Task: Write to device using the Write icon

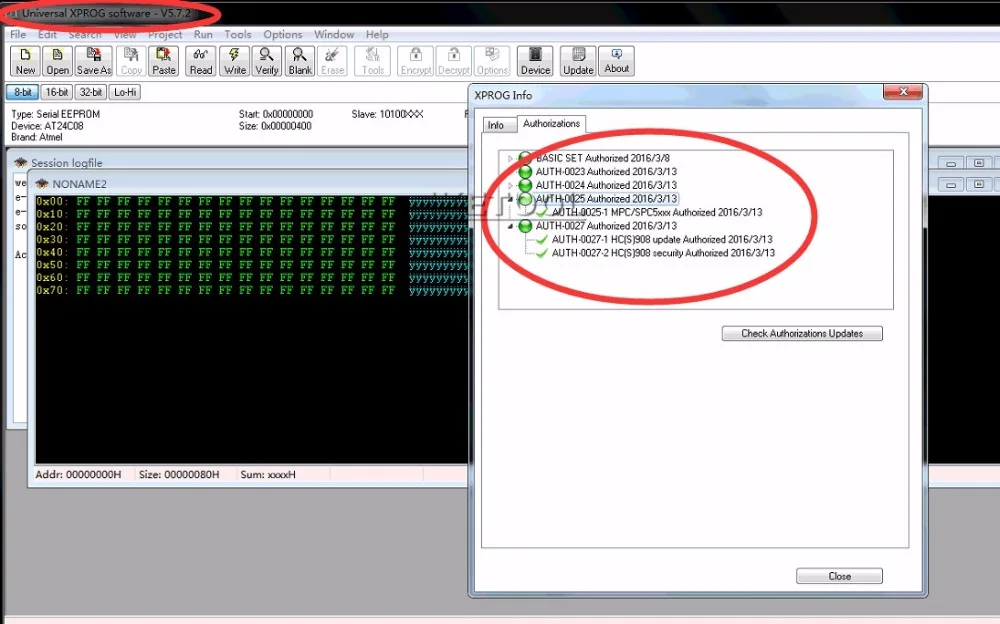Action: 235,61
